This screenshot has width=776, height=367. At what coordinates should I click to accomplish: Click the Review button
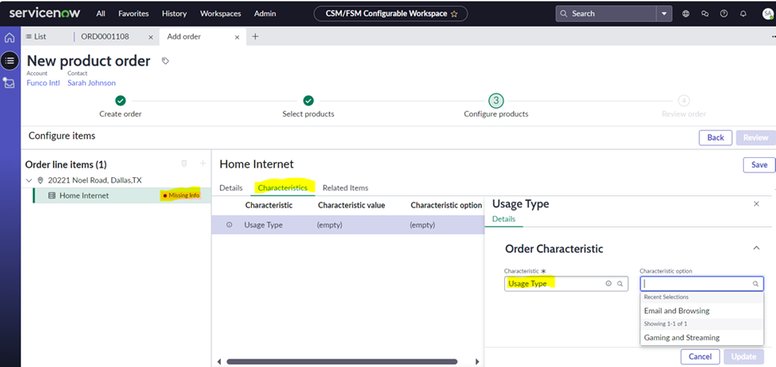pos(756,138)
